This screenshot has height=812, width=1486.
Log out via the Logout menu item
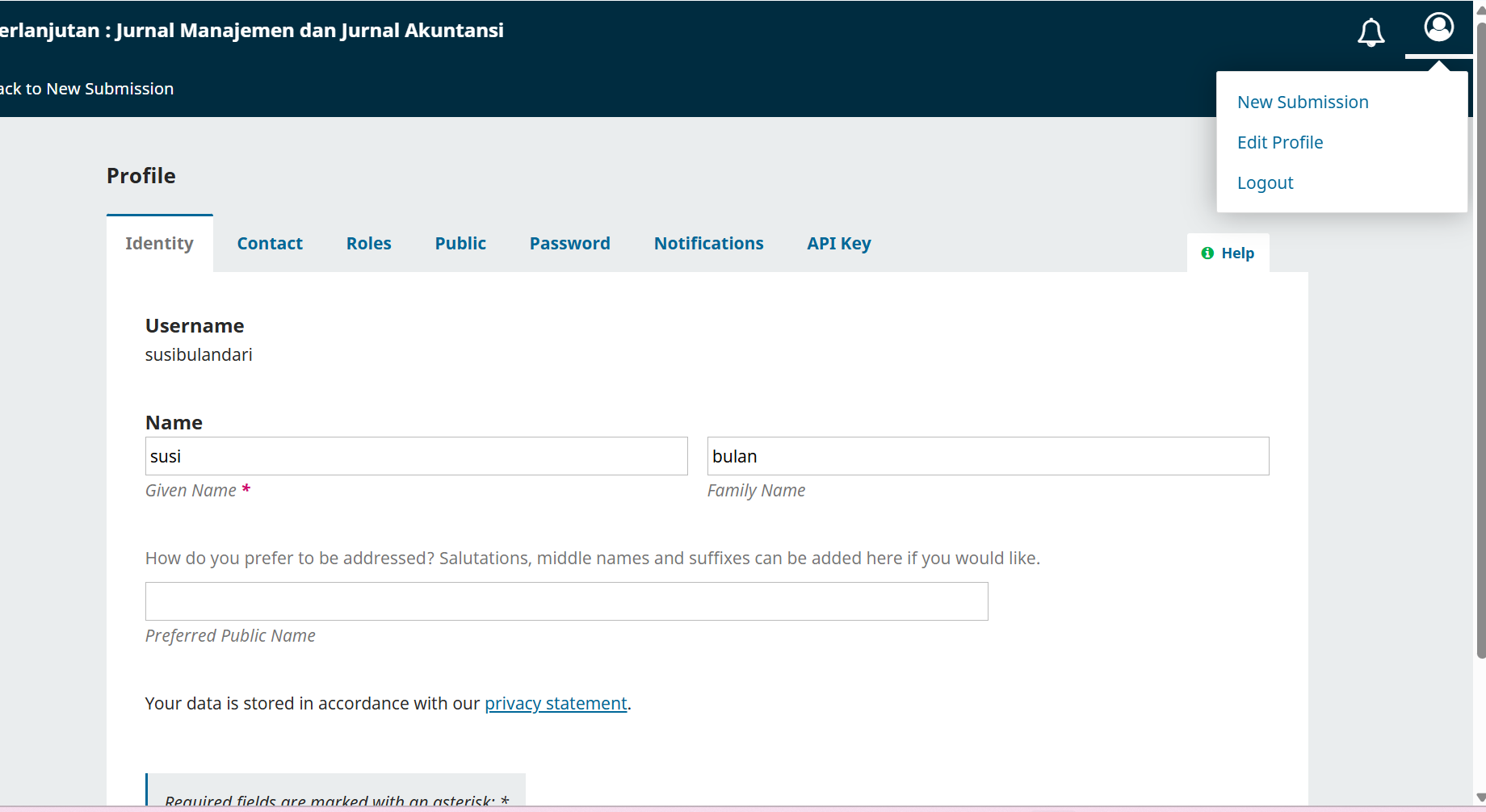(1265, 183)
